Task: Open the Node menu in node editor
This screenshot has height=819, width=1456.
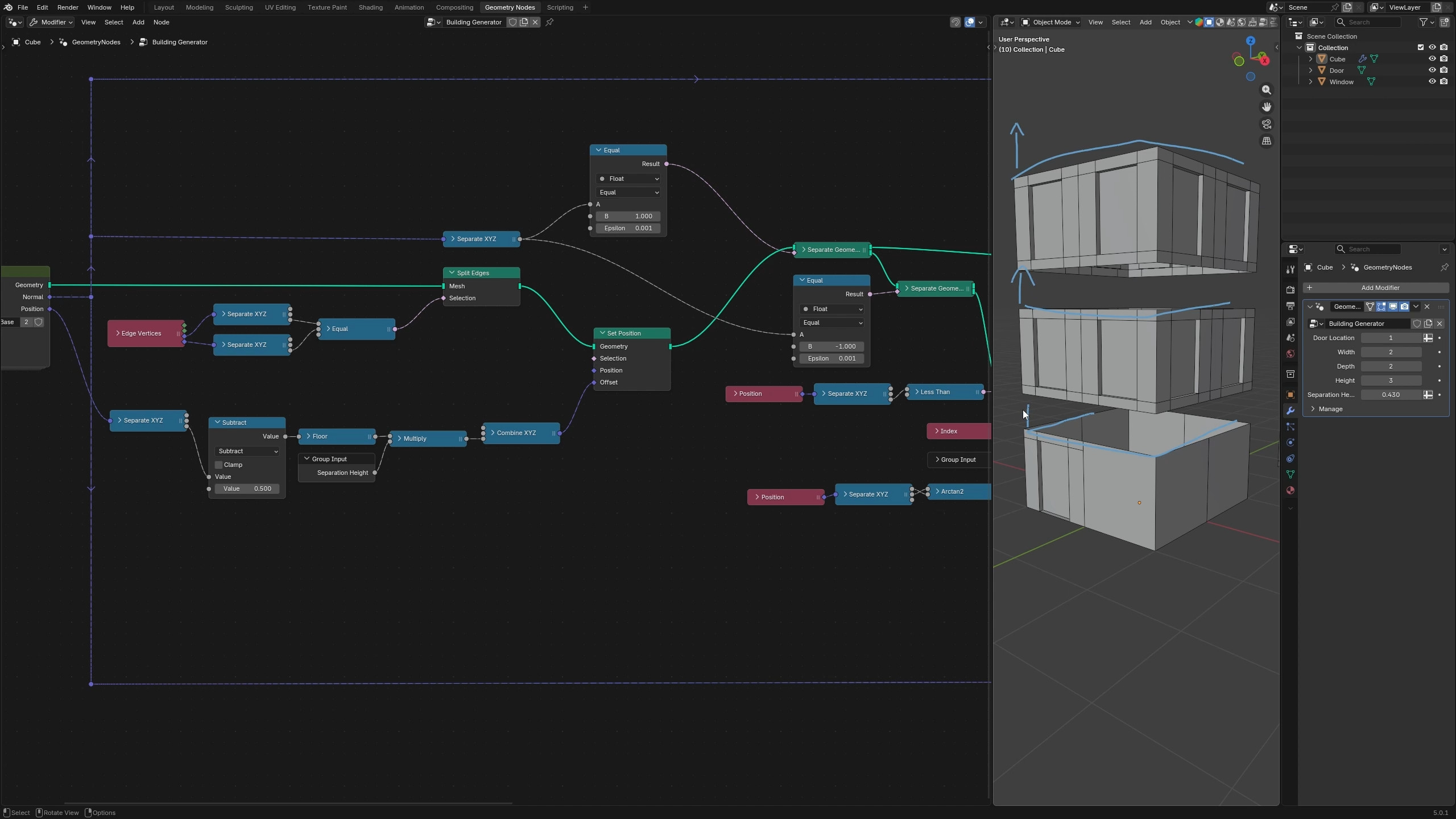Action: (x=161, y=22)
